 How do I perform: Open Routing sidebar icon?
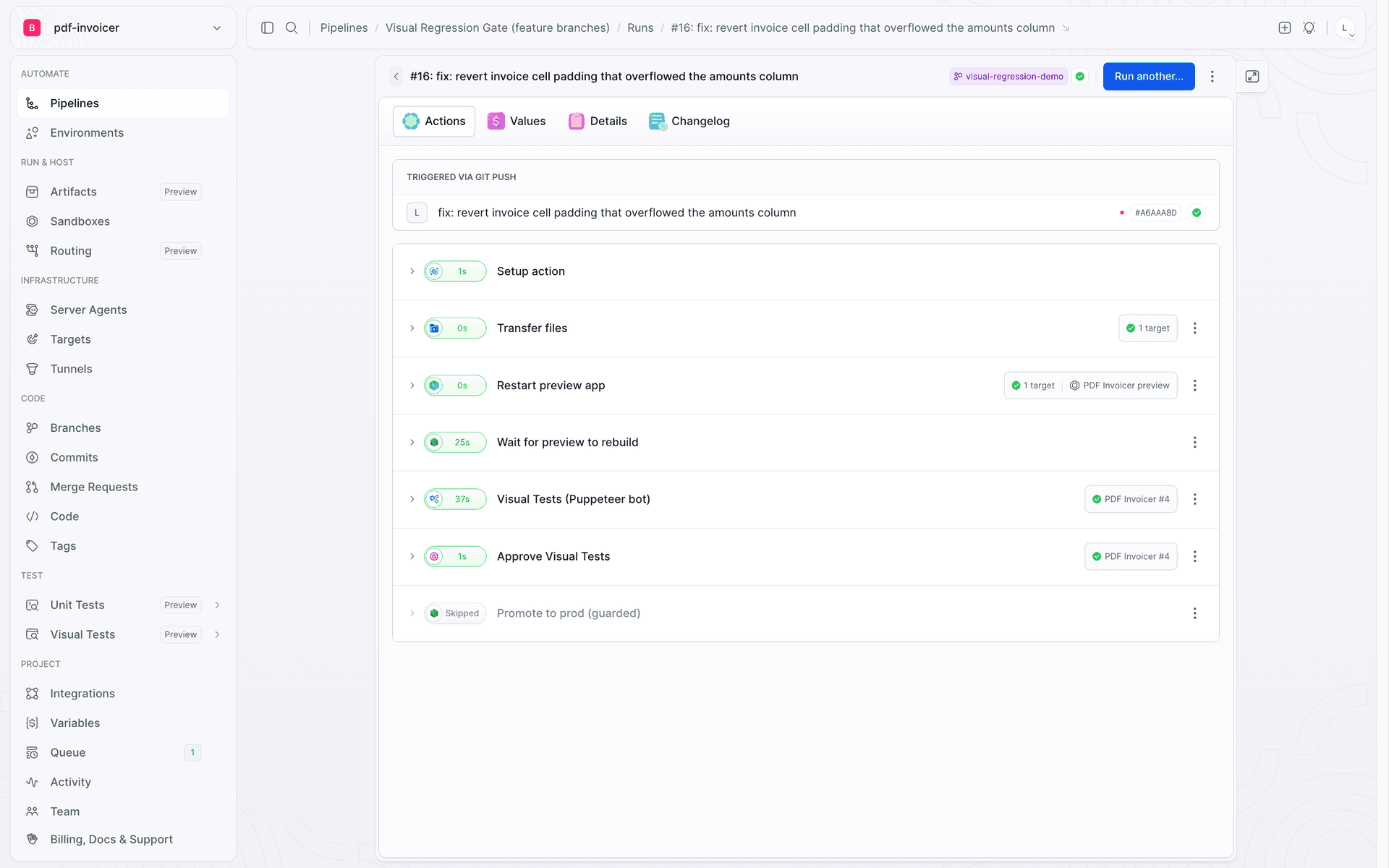coord(32,251)
